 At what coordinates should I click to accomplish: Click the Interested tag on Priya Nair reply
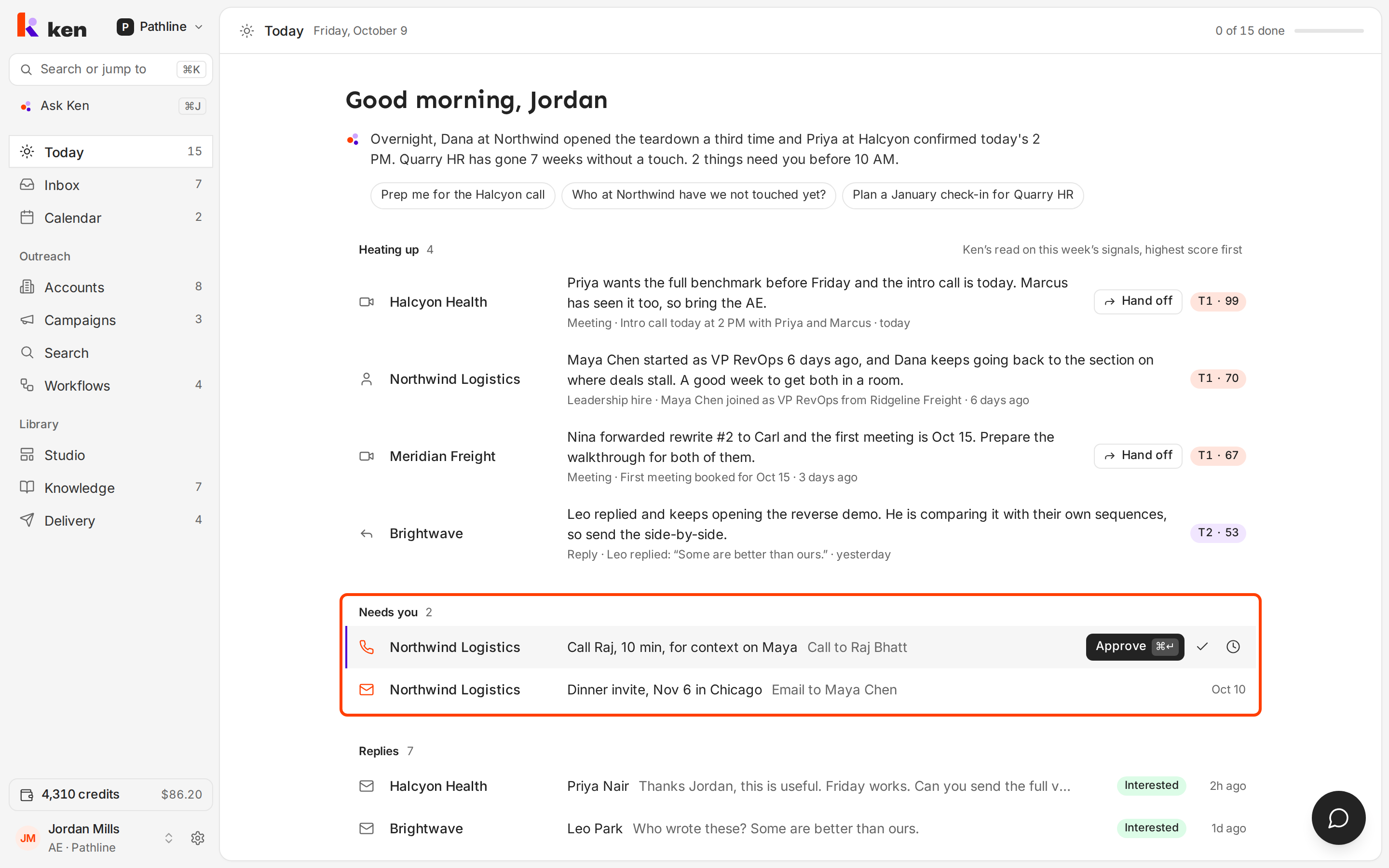click(x=1151, y=786)
